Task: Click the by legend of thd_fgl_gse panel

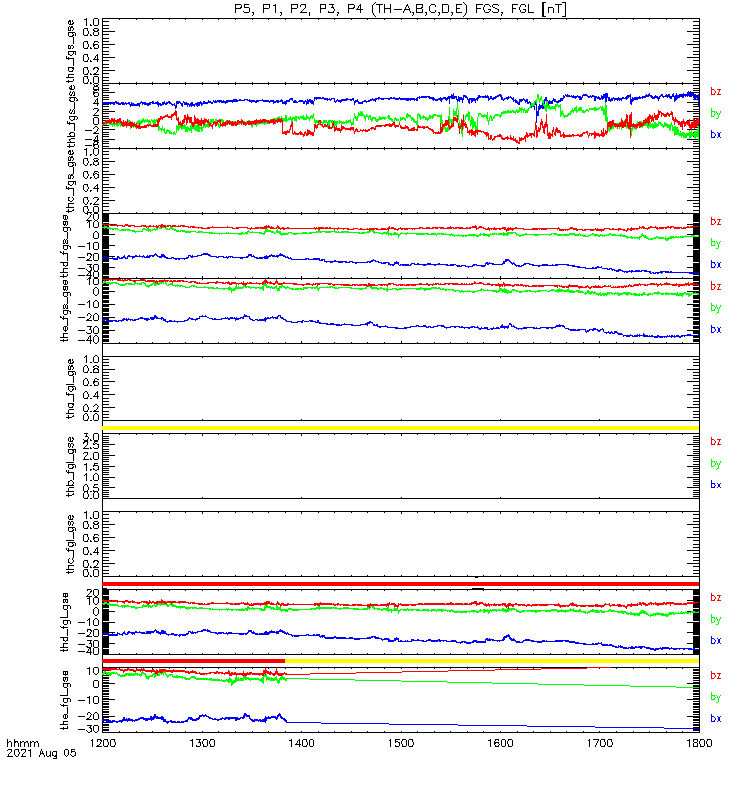Action: point(716,619)
